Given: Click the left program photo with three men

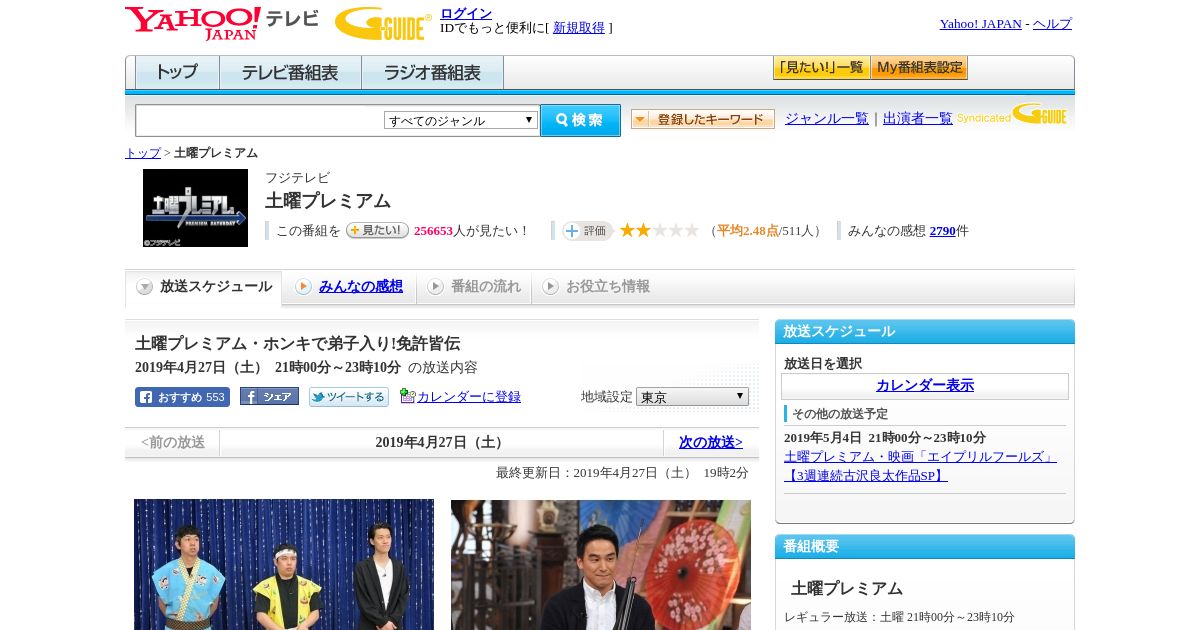Looking at the screenshot, I should click(284, 565).
